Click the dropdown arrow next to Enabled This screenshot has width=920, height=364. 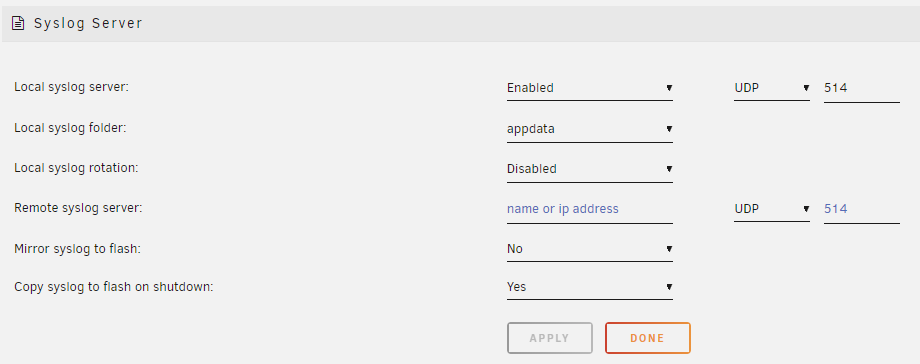669,88
